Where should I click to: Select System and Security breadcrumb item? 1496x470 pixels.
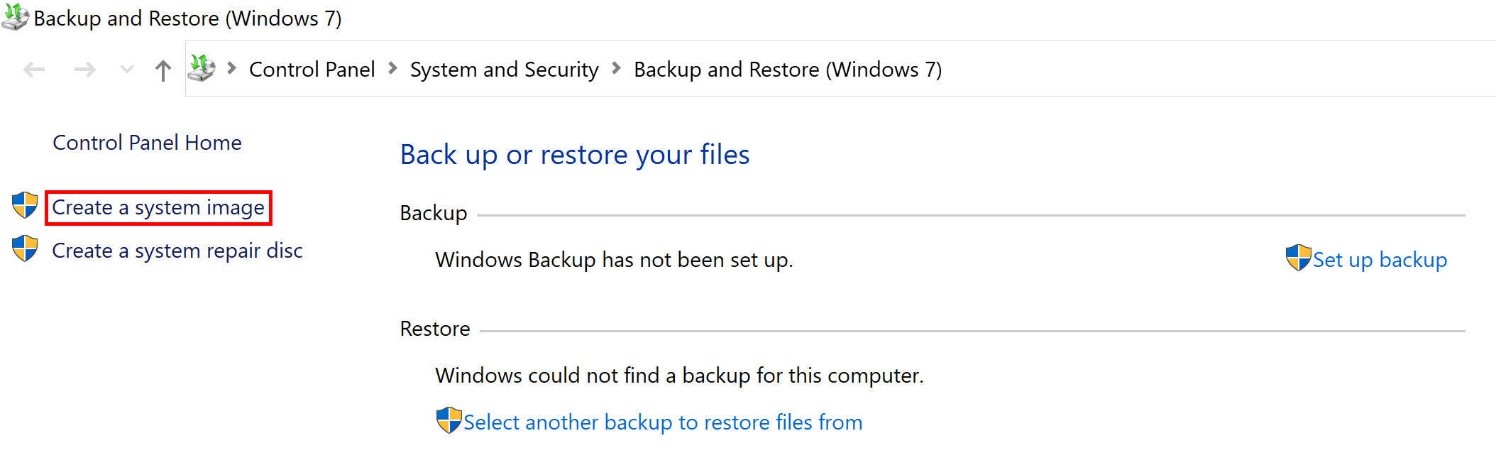tap(504, 69)
